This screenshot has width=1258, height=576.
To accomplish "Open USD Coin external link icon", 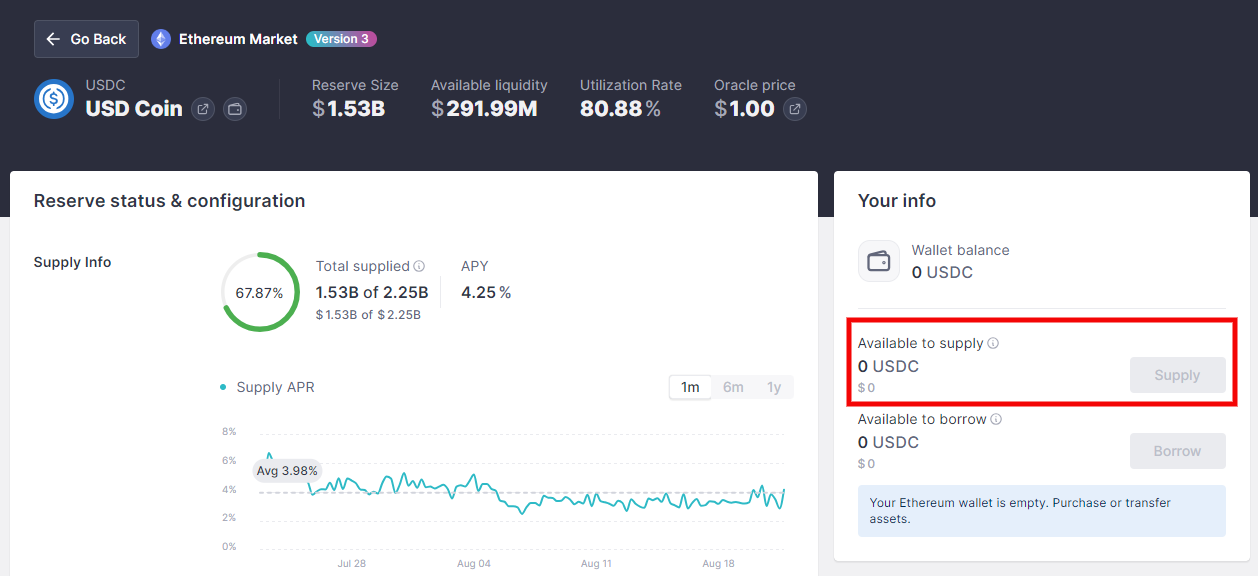I will [203, 109].
